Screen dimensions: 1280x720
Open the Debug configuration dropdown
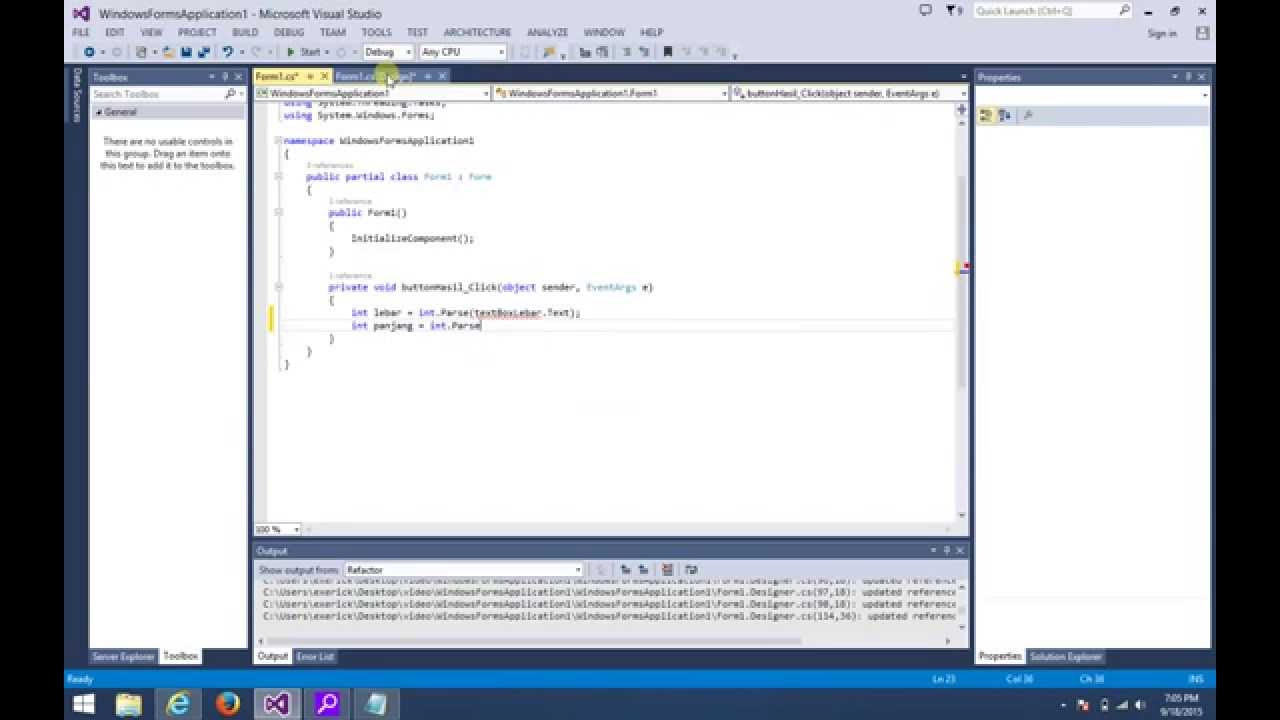[x=388, y=52]
